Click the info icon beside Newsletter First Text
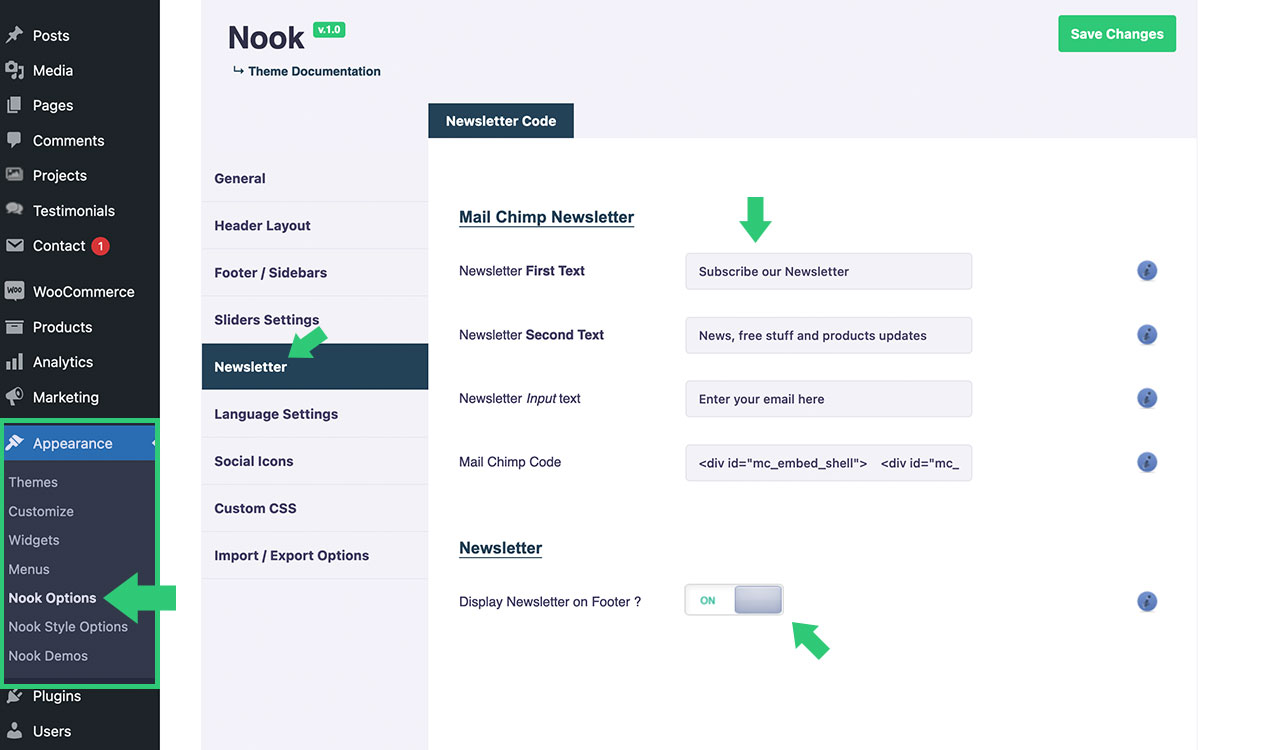 (1147, 271)
